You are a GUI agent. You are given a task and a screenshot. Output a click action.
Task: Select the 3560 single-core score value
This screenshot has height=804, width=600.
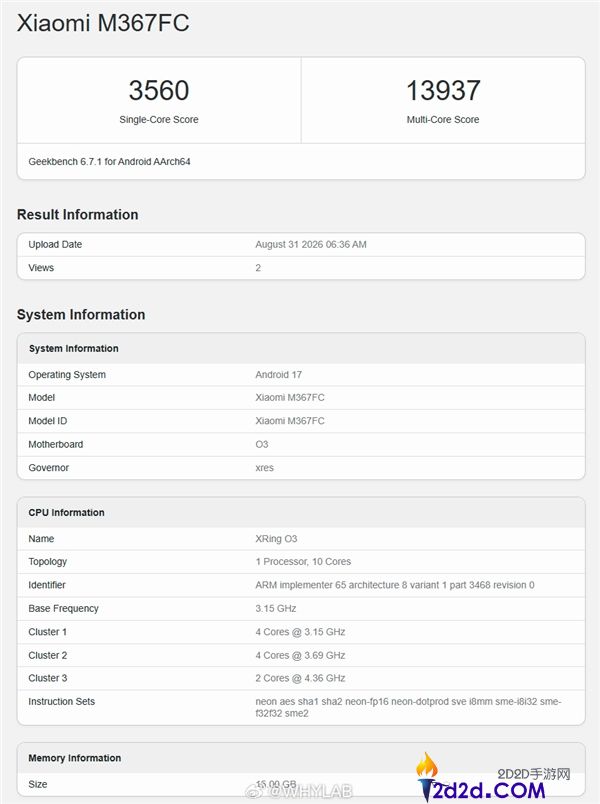point(159,90)
